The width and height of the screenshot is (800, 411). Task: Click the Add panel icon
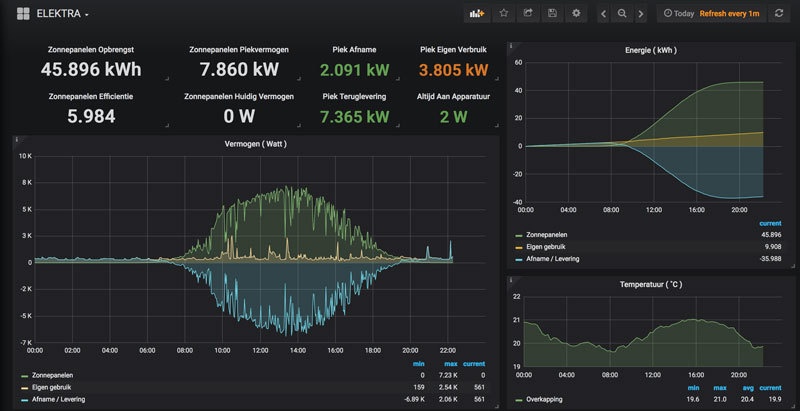tap(476, 14)
